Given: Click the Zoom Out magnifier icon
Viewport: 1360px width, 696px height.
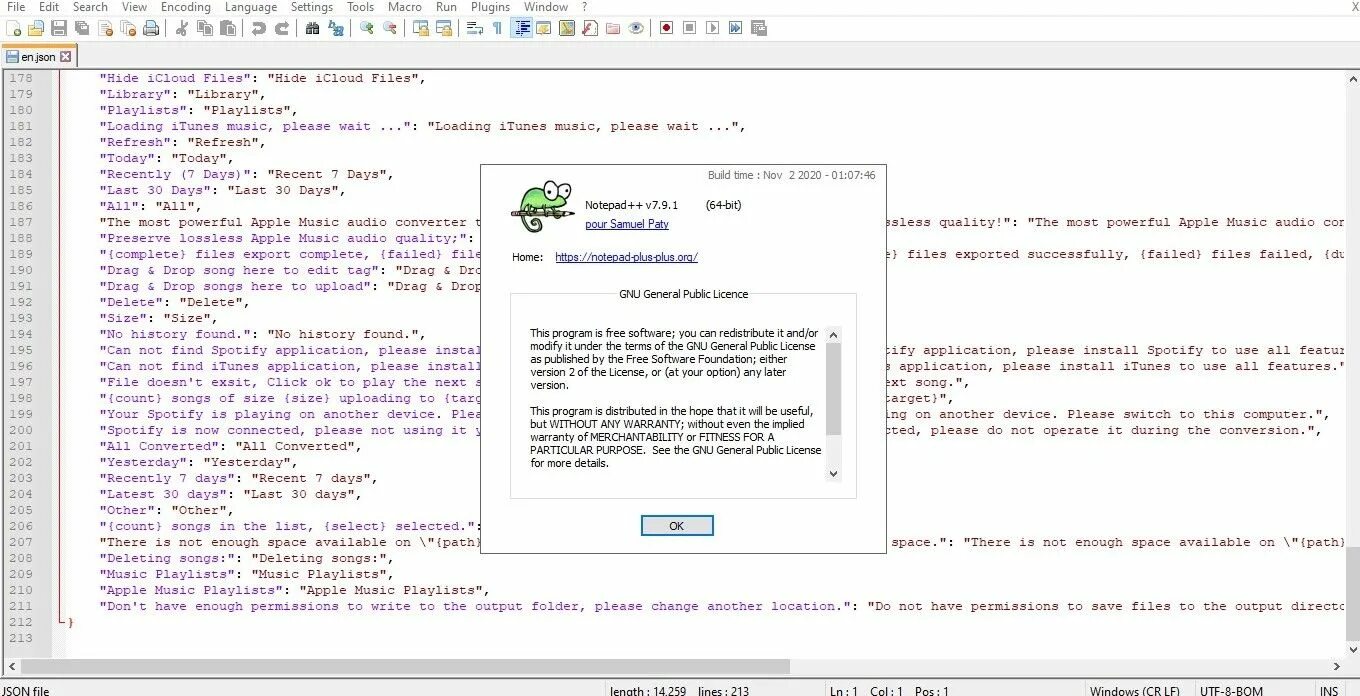Looking at the screenshot, I should coord(390,28).
